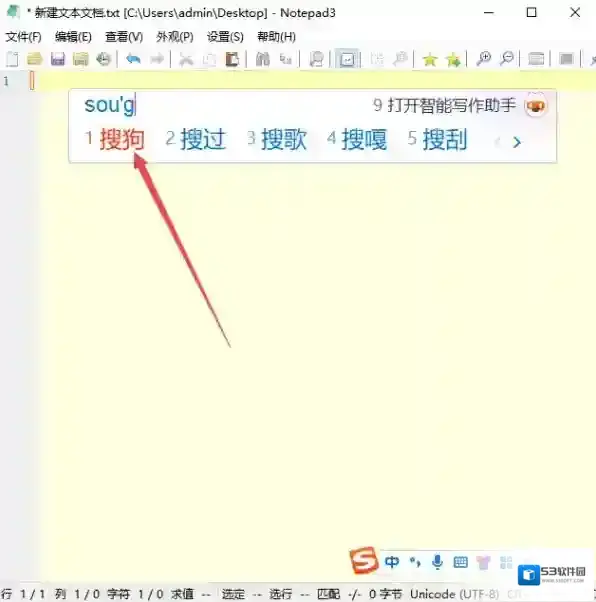
Task: Open the 文件(F) menu
Action: tap(23, 37)
